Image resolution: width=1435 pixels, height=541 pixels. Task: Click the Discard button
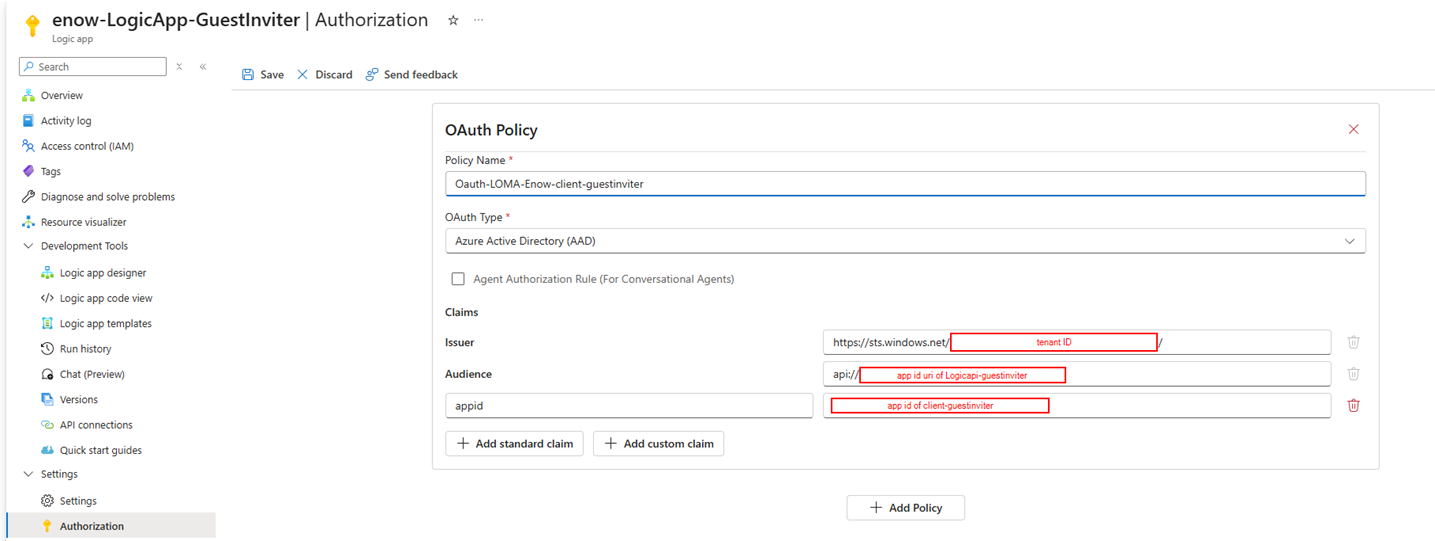325,75
